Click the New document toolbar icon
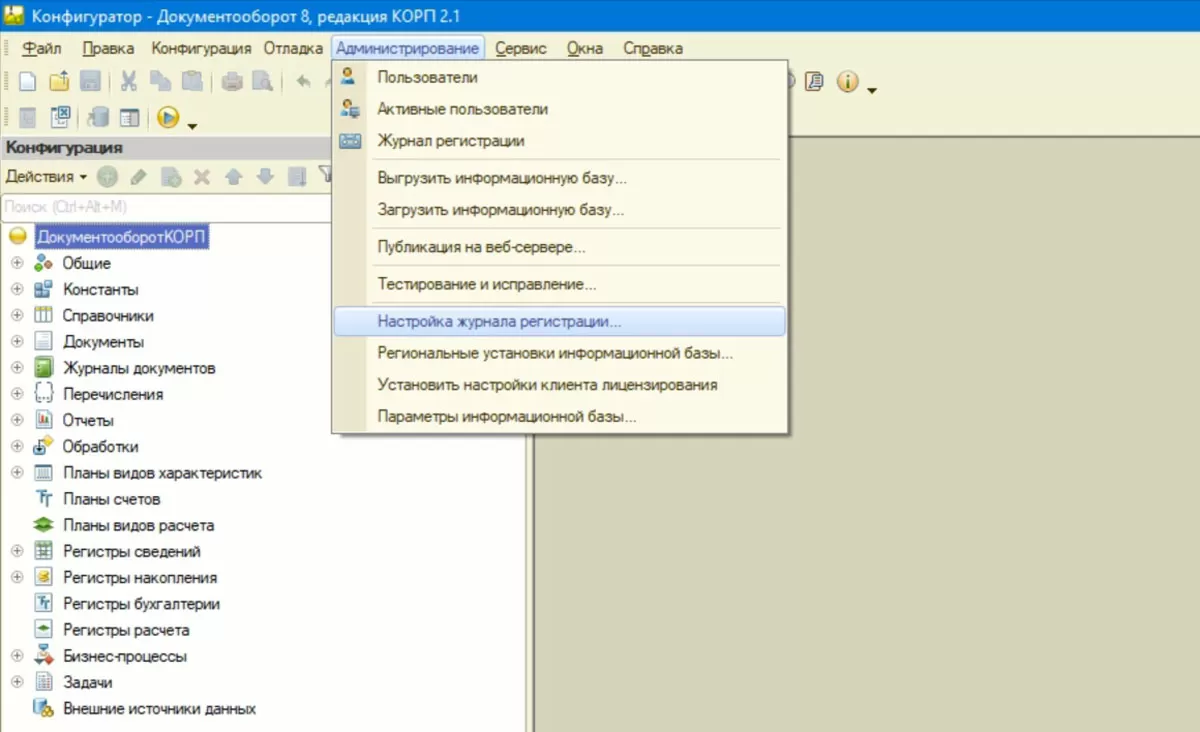1200x732 pixels. click(x=28, y=82)
